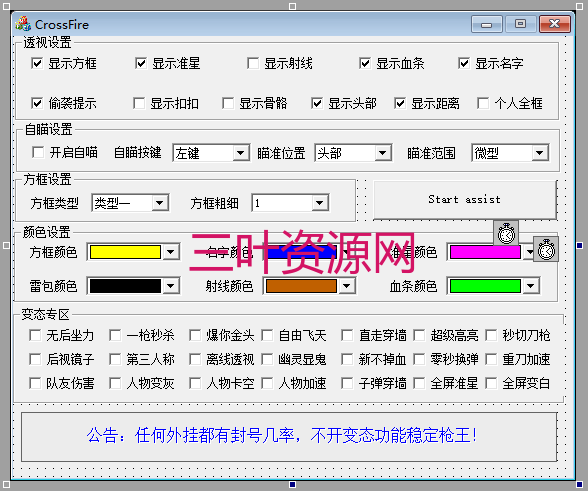
Task: Click the yellow 方框颜色 swatch
Action: [x=125, y=252]
